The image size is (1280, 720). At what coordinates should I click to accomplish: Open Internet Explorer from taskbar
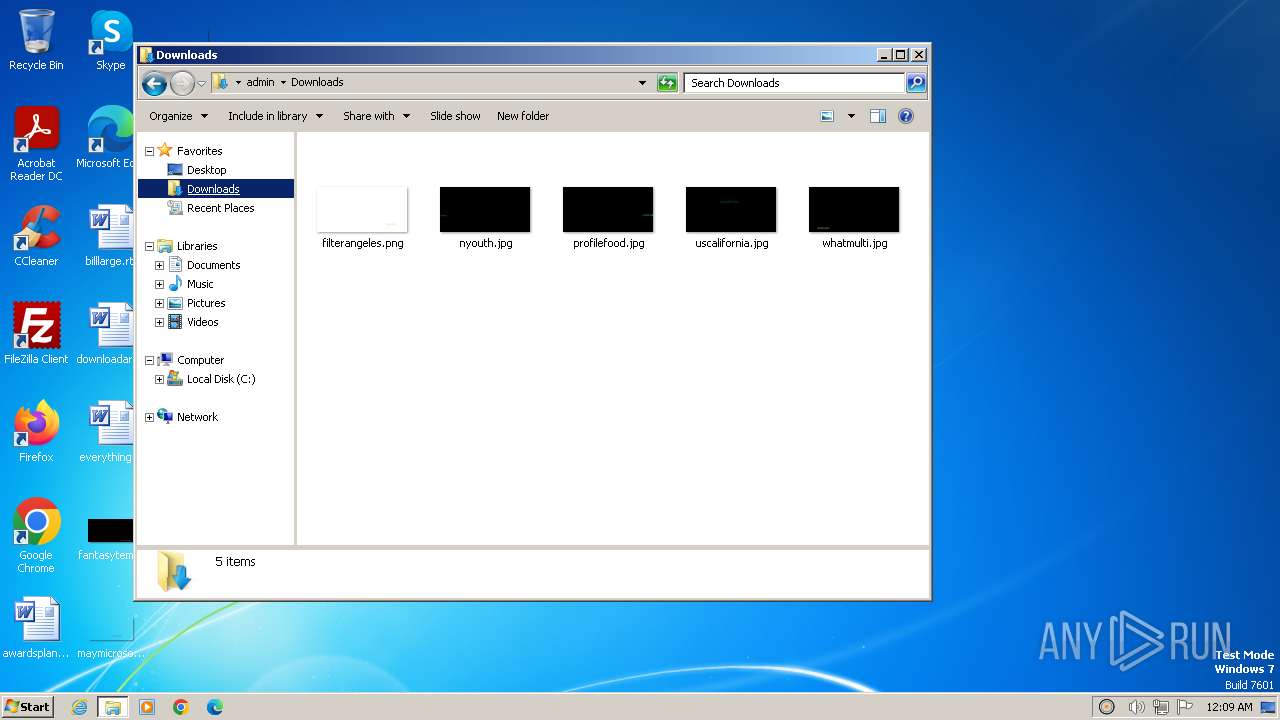pyautogui.click(x=80, y=707)
